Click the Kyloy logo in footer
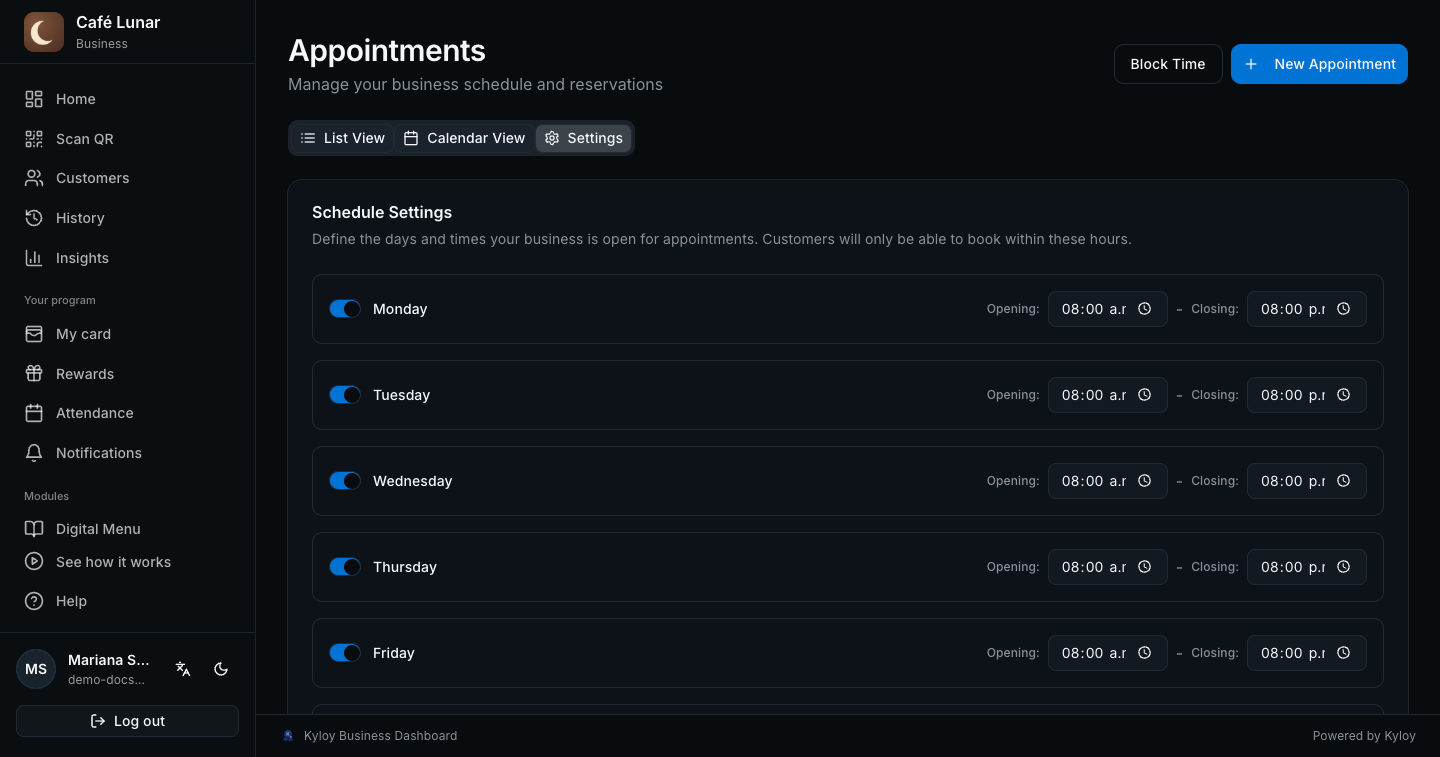 pos(289,736)
